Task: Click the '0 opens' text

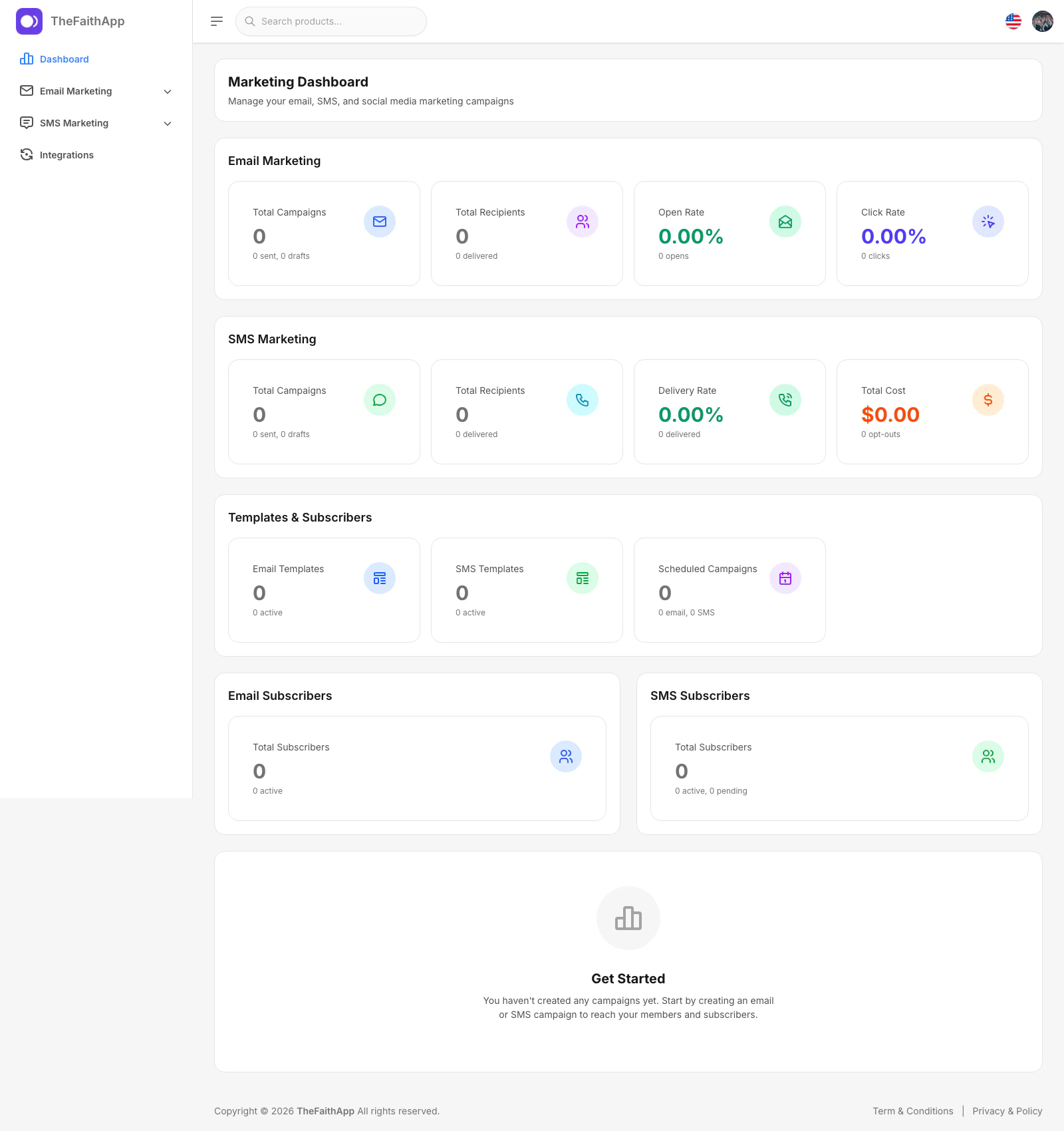Action: (674, 256)
